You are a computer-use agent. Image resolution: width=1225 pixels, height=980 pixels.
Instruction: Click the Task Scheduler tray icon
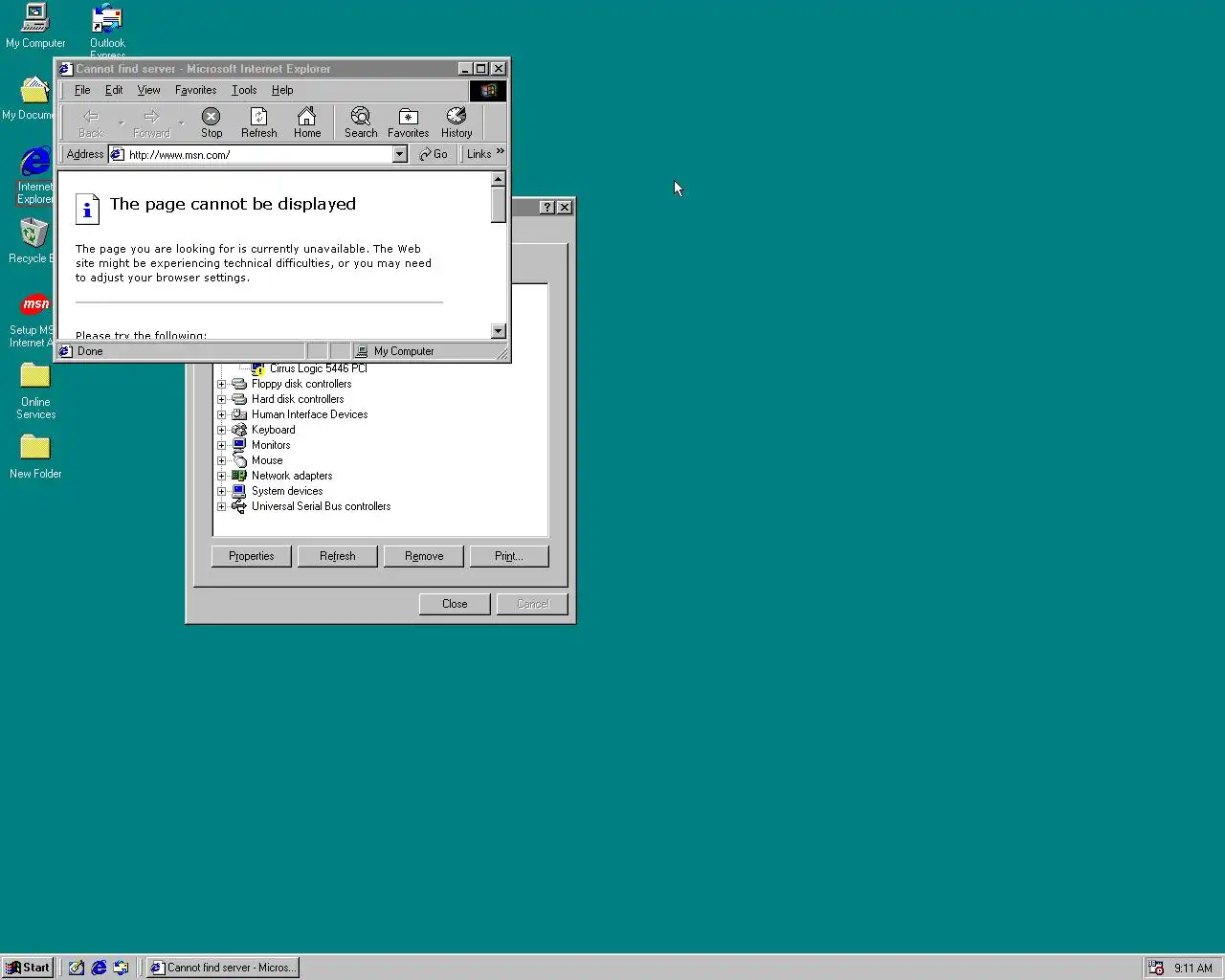1156,968
